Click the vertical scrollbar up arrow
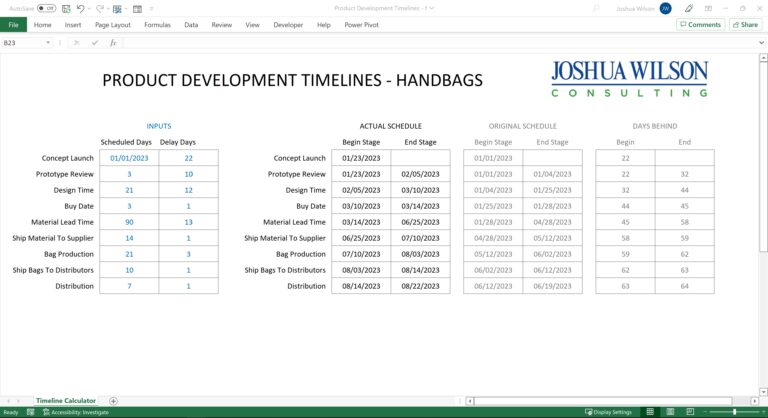 click(763, 58)
